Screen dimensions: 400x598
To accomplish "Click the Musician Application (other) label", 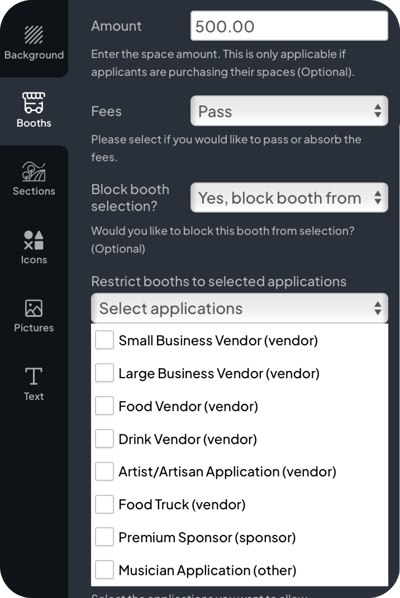I will [x=207, y=570].
